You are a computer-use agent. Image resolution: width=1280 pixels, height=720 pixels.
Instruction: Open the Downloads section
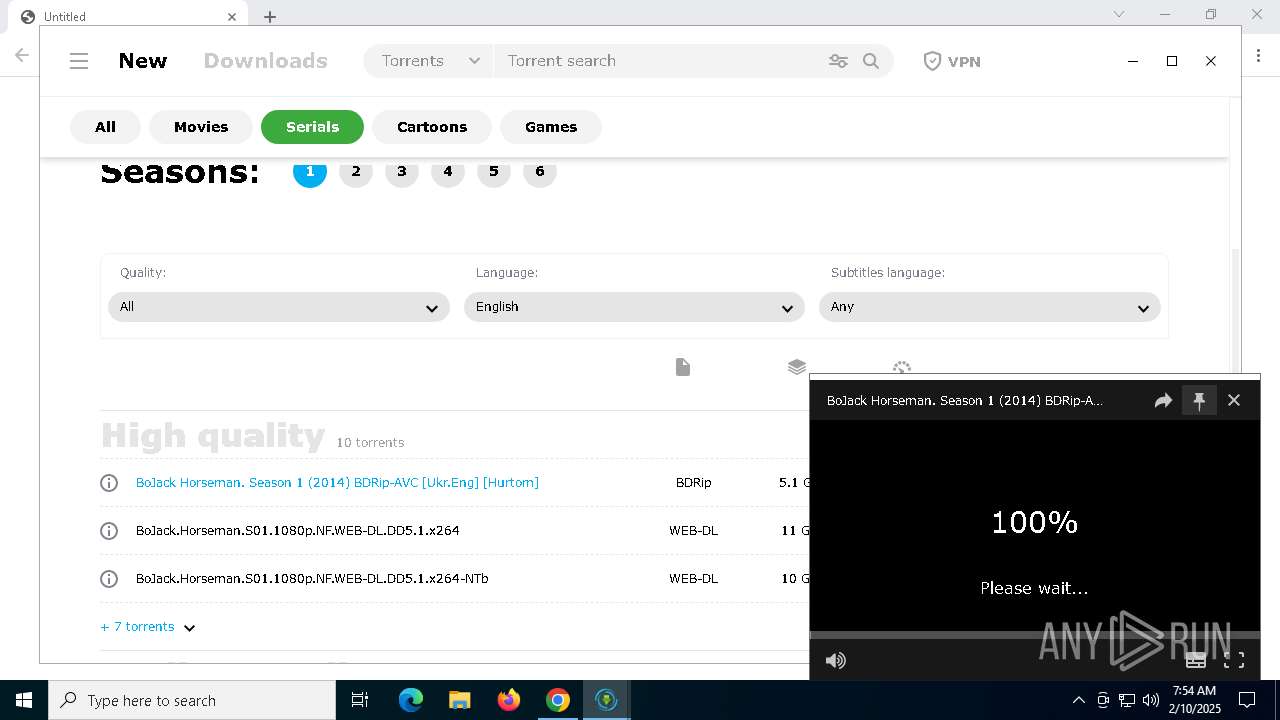[266, 61]
